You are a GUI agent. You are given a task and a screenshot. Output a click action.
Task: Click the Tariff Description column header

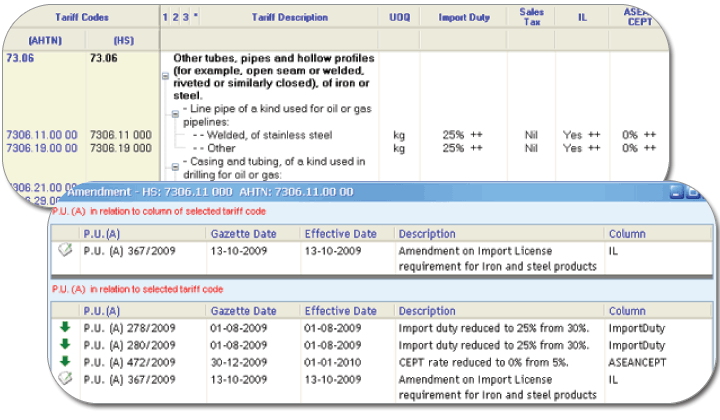click(289, 17)
